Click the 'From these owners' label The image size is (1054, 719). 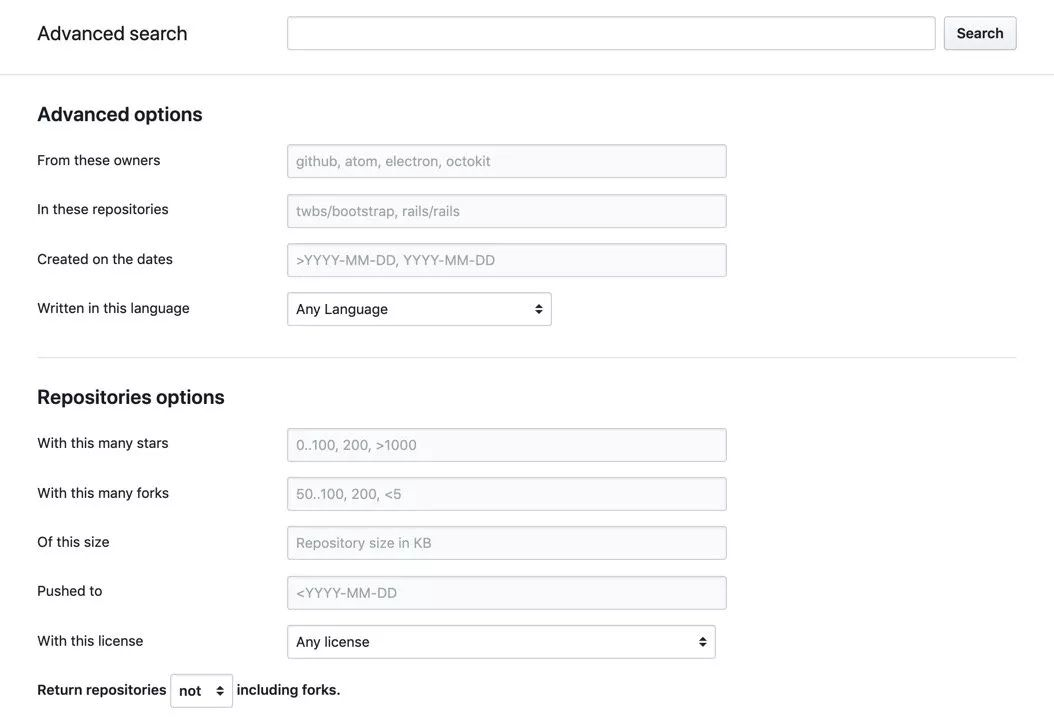tap(99, 160)
